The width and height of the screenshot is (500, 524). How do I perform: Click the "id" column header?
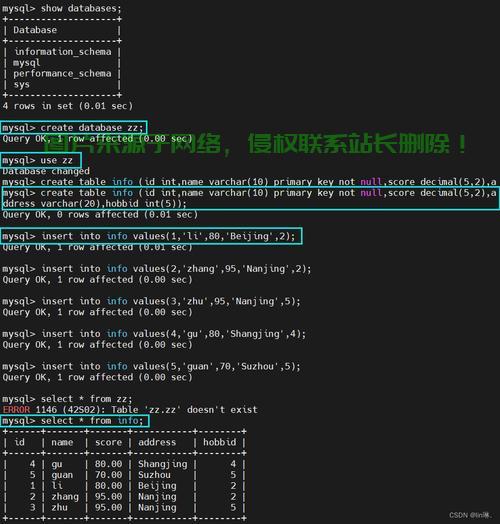click(19, 442)
